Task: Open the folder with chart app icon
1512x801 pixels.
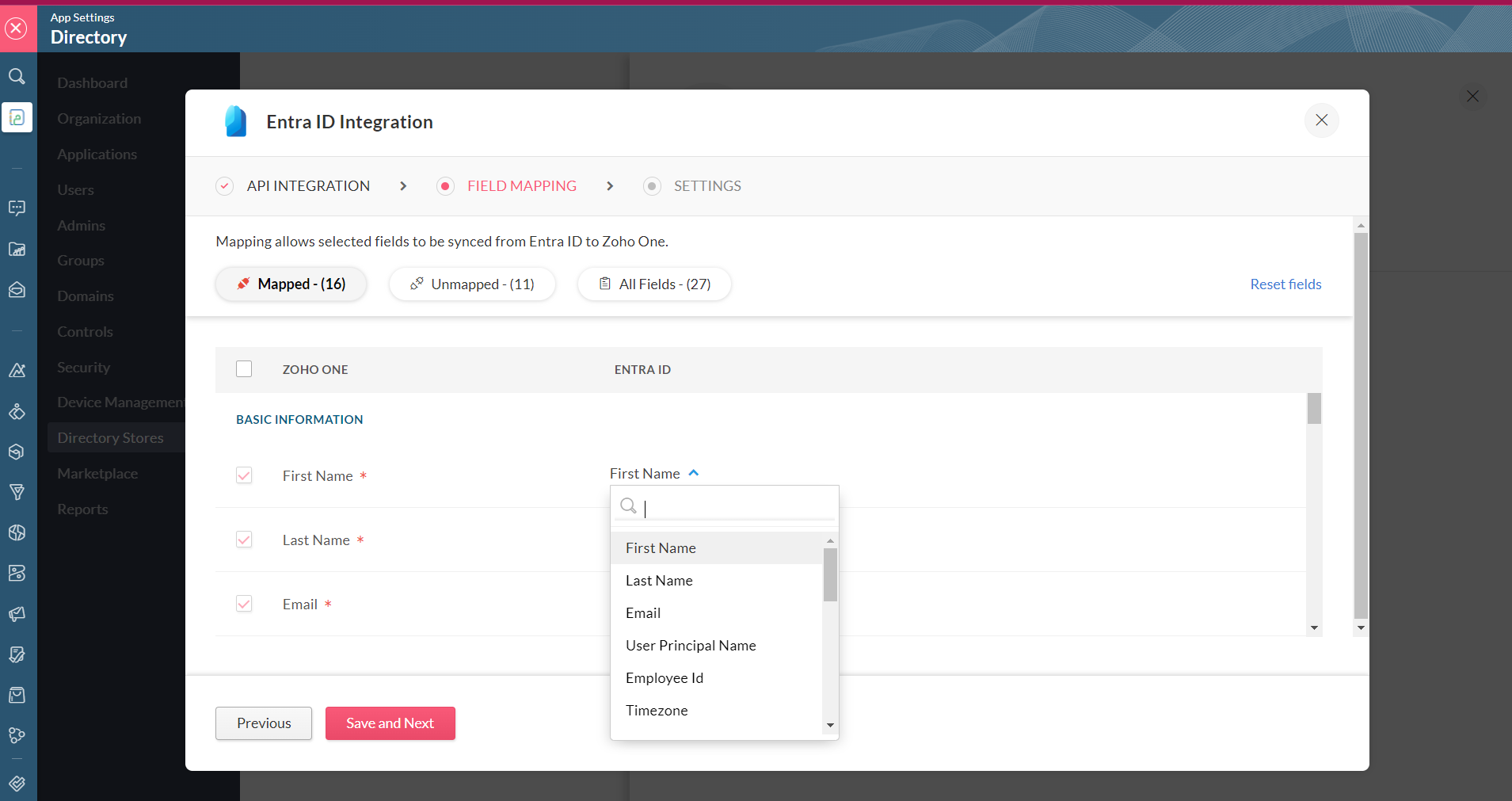Action: [17, 249]
